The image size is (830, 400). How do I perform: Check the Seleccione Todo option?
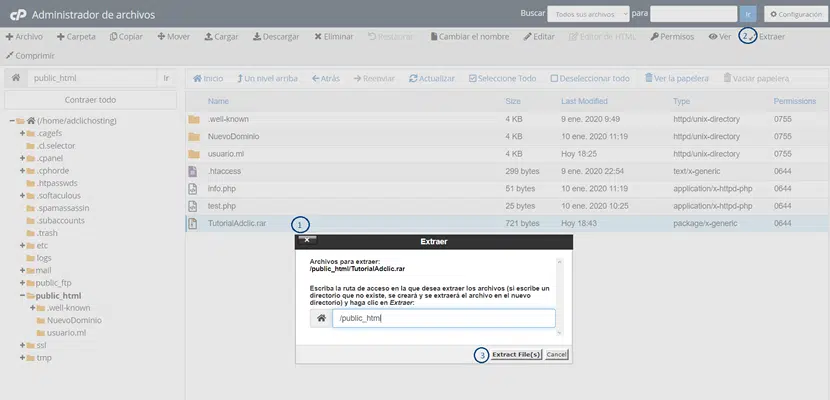coord(472,78)
